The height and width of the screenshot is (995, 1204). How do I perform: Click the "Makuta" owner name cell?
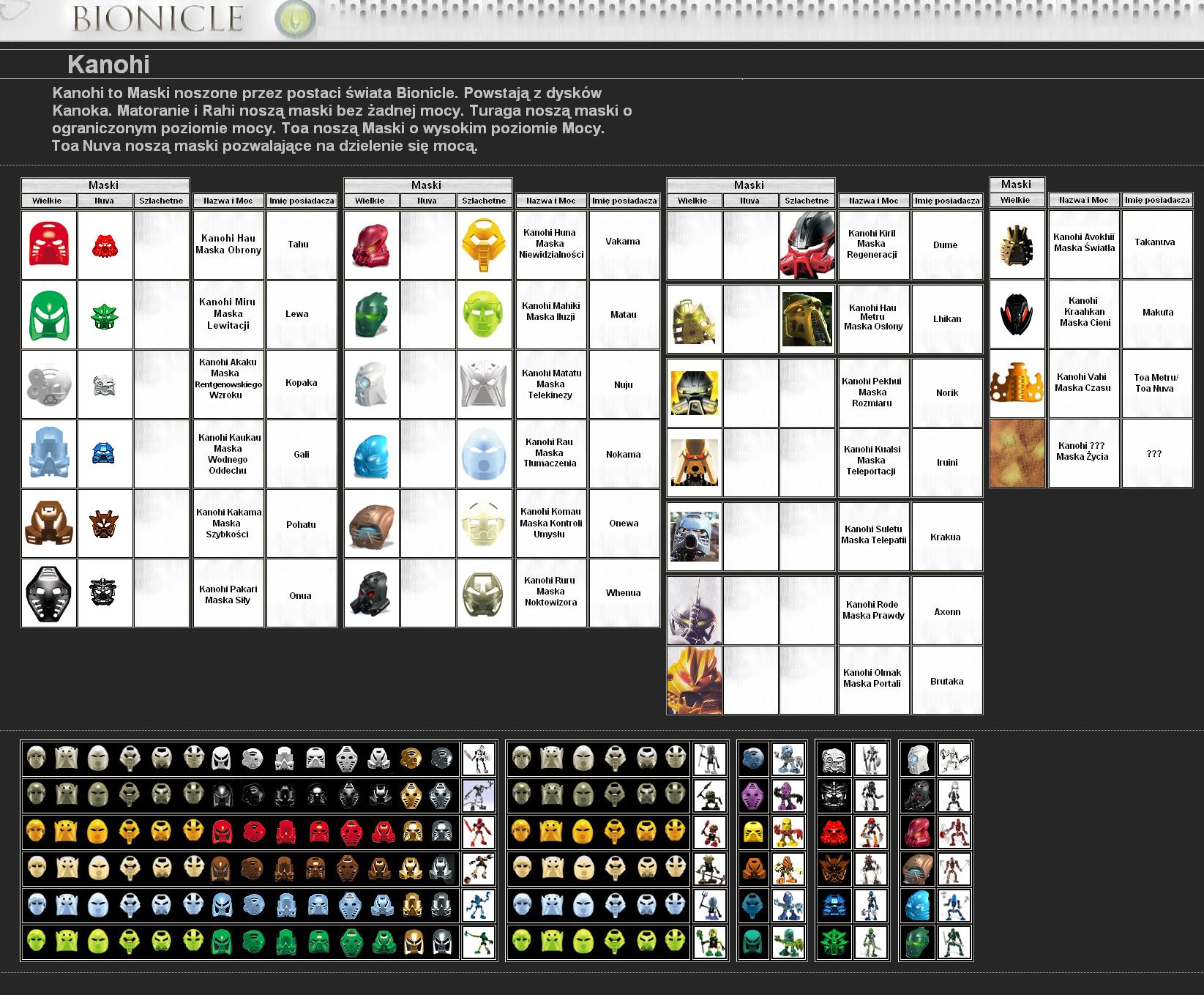(1158, 313)
